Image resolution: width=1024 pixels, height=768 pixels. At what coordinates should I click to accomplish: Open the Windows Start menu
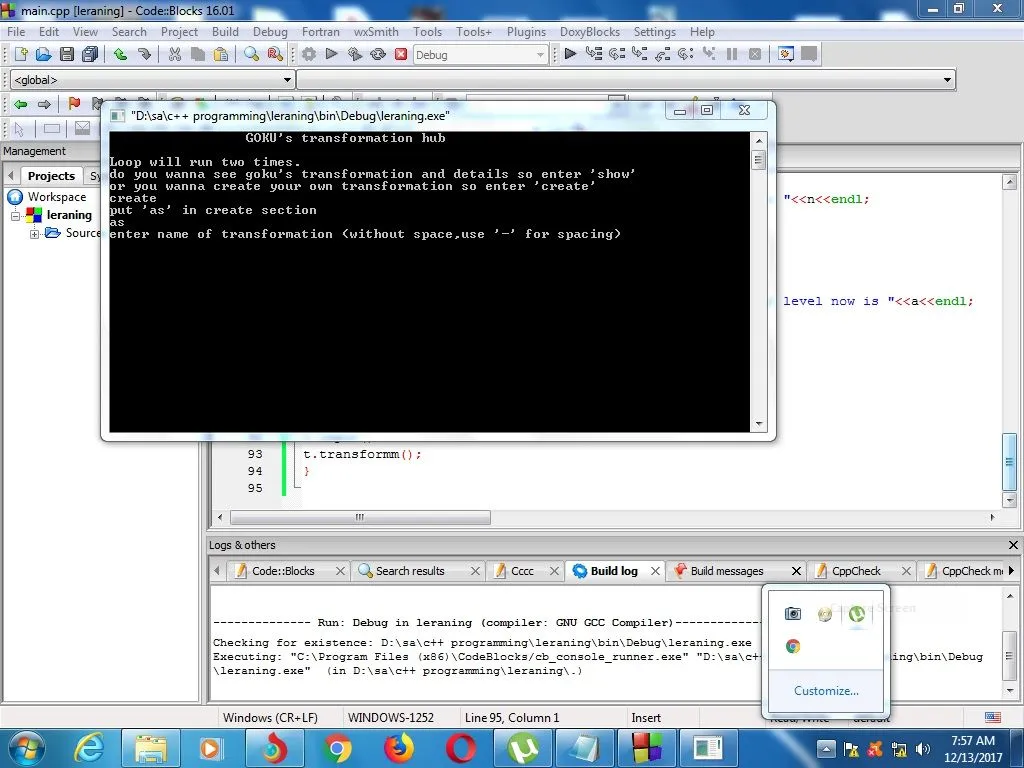27,748
